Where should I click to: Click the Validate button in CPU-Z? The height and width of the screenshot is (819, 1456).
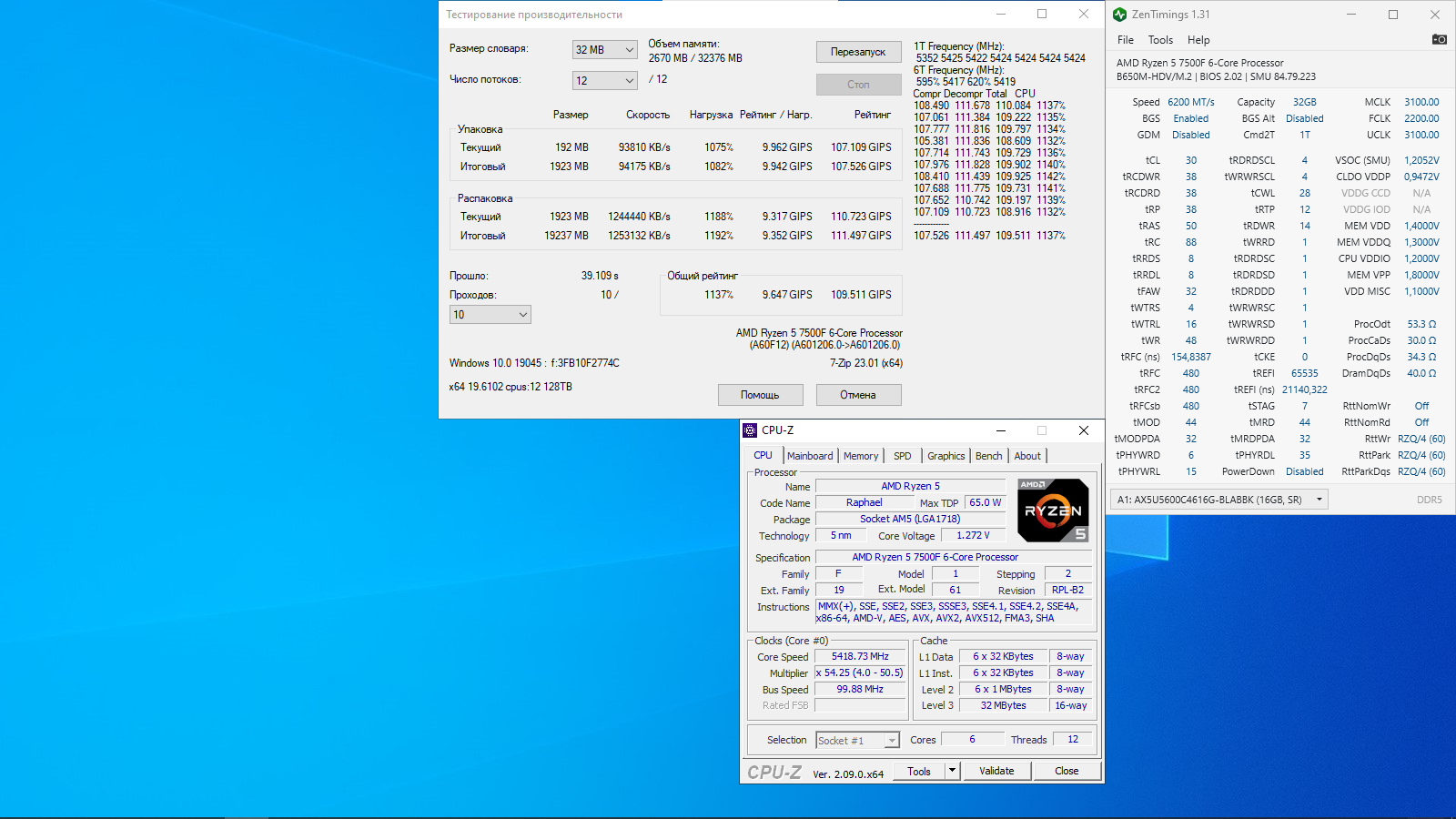(x=996, y=771)
